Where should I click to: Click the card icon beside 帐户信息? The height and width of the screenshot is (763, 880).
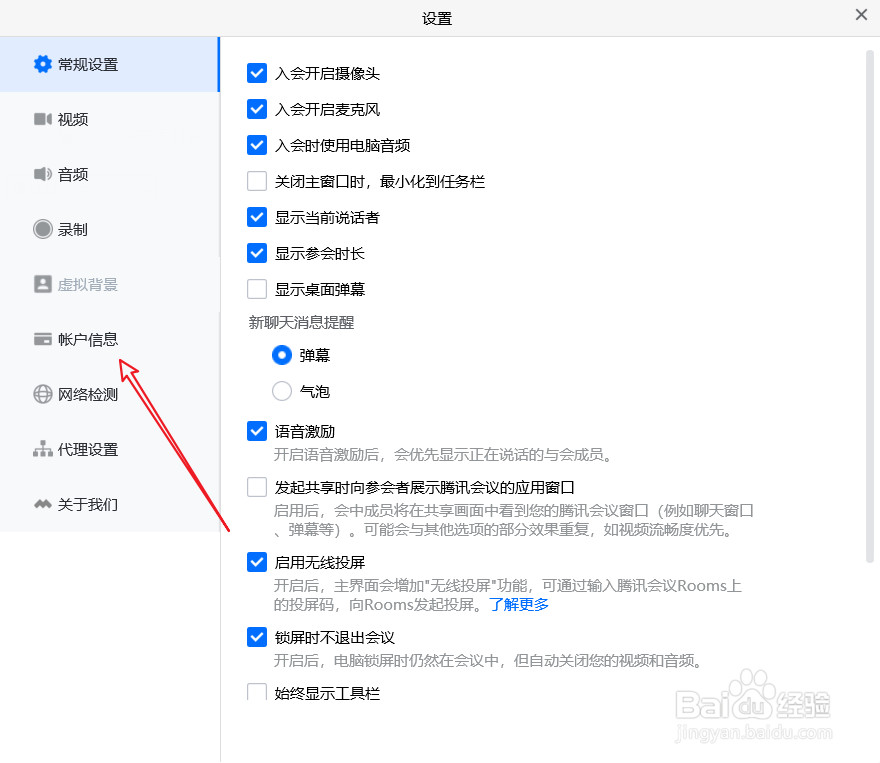tap(43, 339)
